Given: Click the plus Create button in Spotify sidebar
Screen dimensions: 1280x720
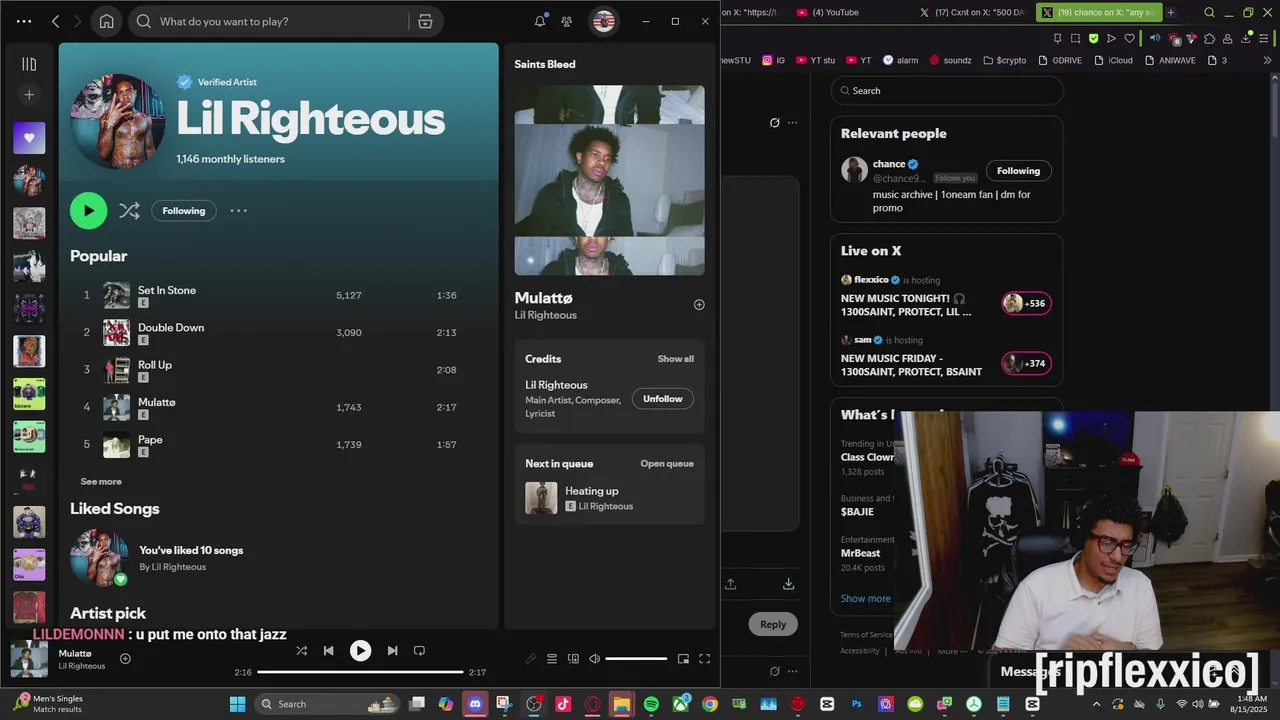Looking at the screenshot, I should click(x=29, y=95).
